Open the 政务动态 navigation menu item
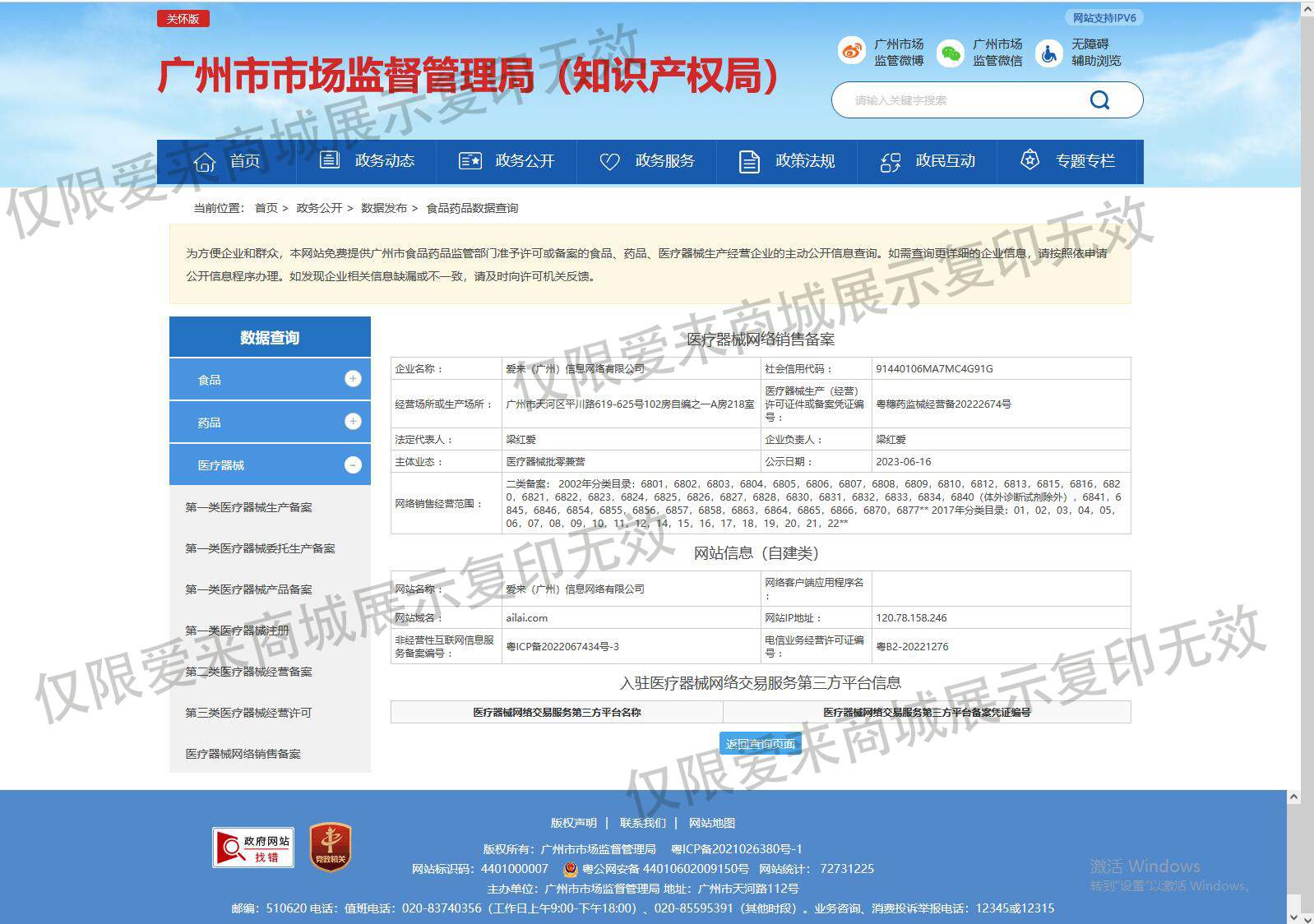1314x924 pixels. pos(367,161)
